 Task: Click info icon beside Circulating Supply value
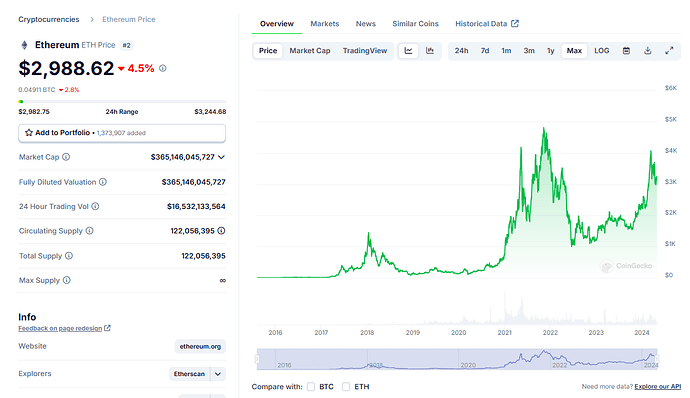coord(221,231)
